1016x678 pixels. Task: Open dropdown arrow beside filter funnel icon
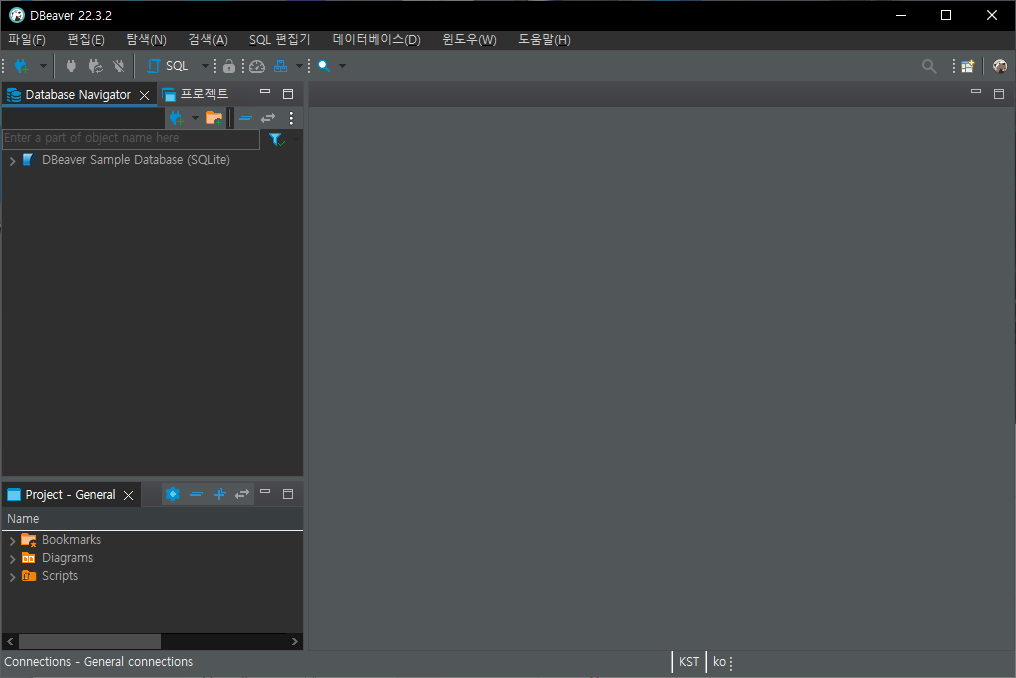pos(296,139)
